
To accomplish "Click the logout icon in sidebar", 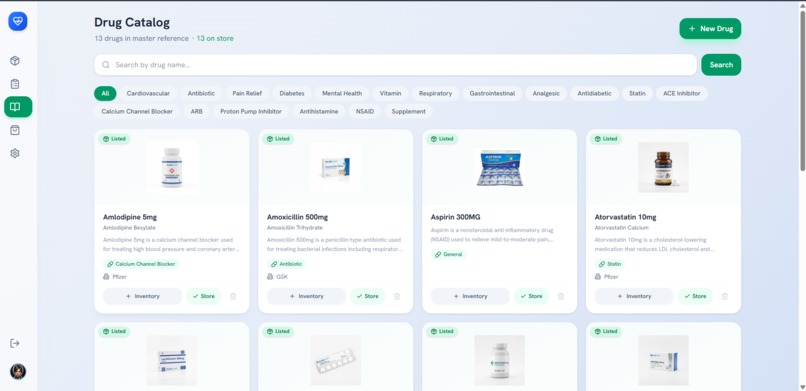I will [x=15, y=343].
